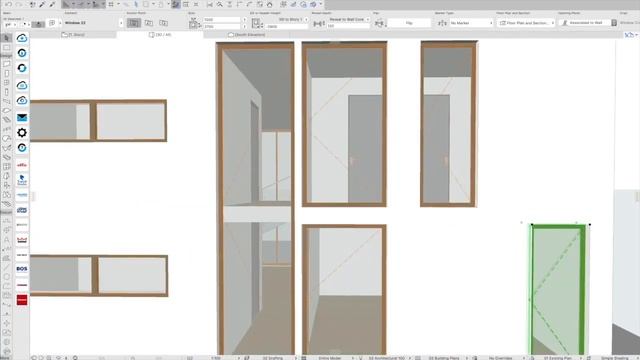This screenshot has height=360, width=640.
Task: Switch to the South Elevation tab
Action: pyautogui.click(x=247, y=35)
